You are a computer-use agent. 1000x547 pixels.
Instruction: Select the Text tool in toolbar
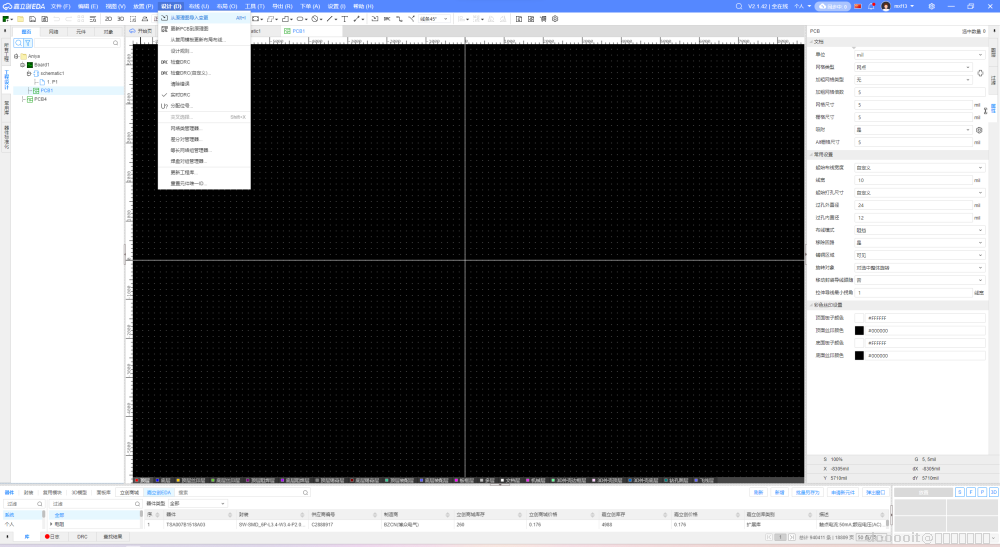[x=345, y=19]
